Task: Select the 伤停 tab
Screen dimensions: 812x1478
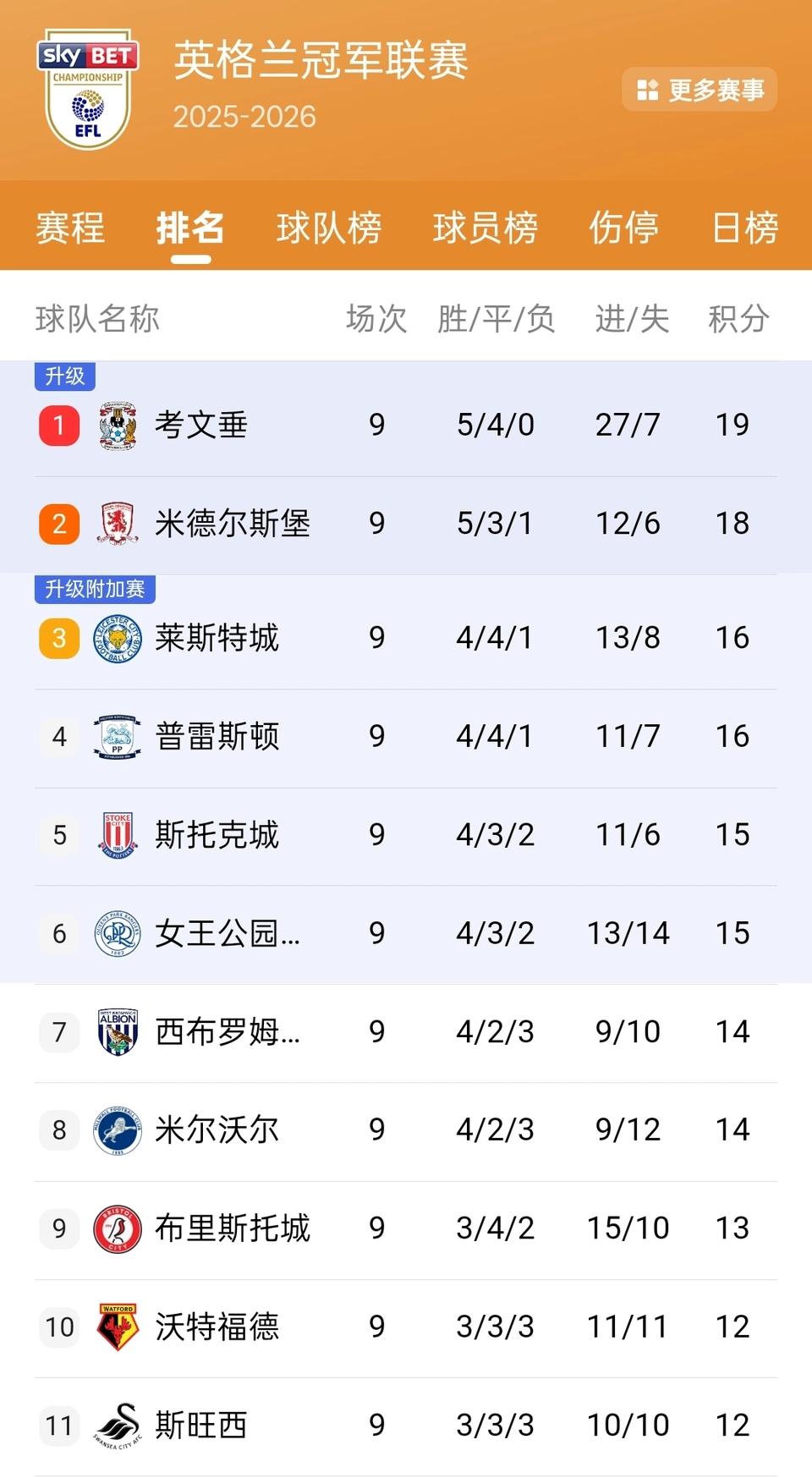Action: (624, 228)
